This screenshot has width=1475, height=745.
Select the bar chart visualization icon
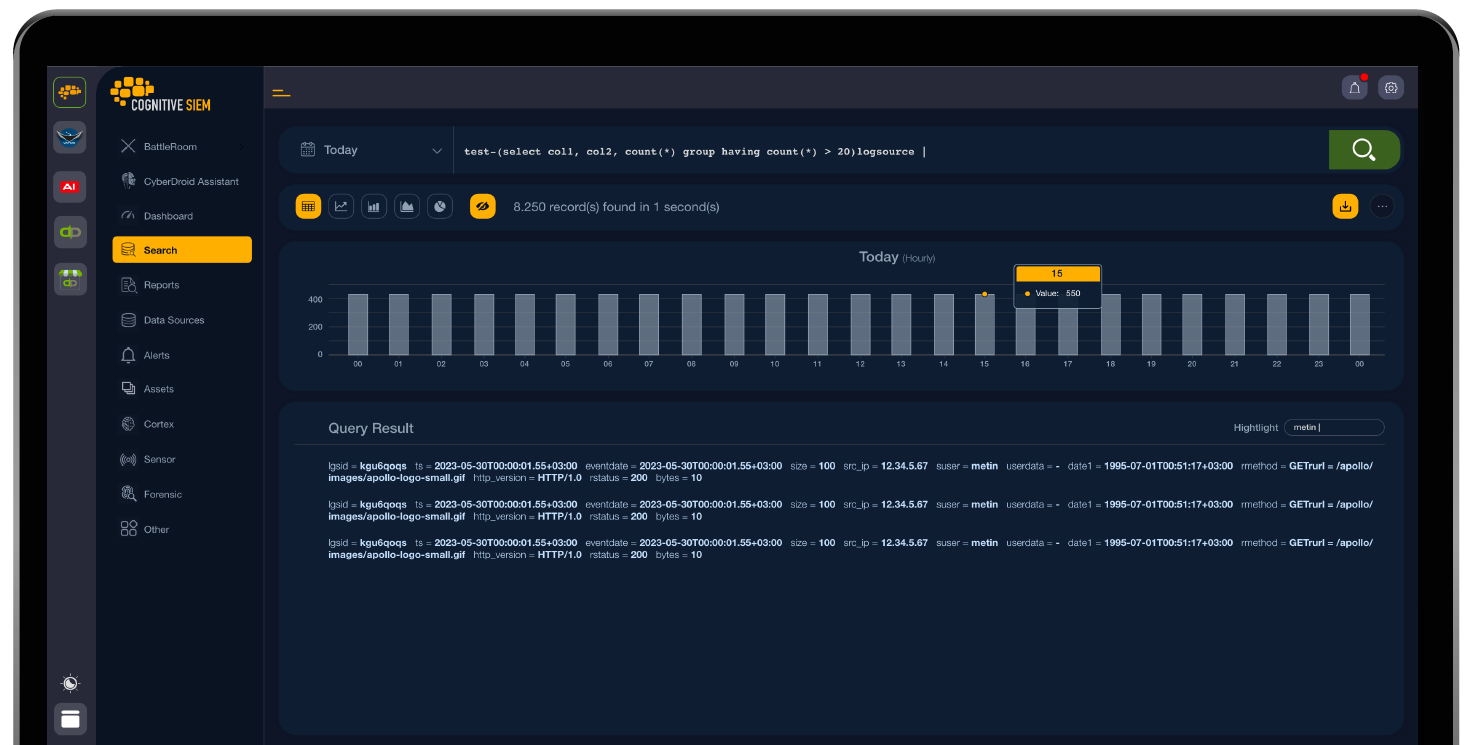373,206
